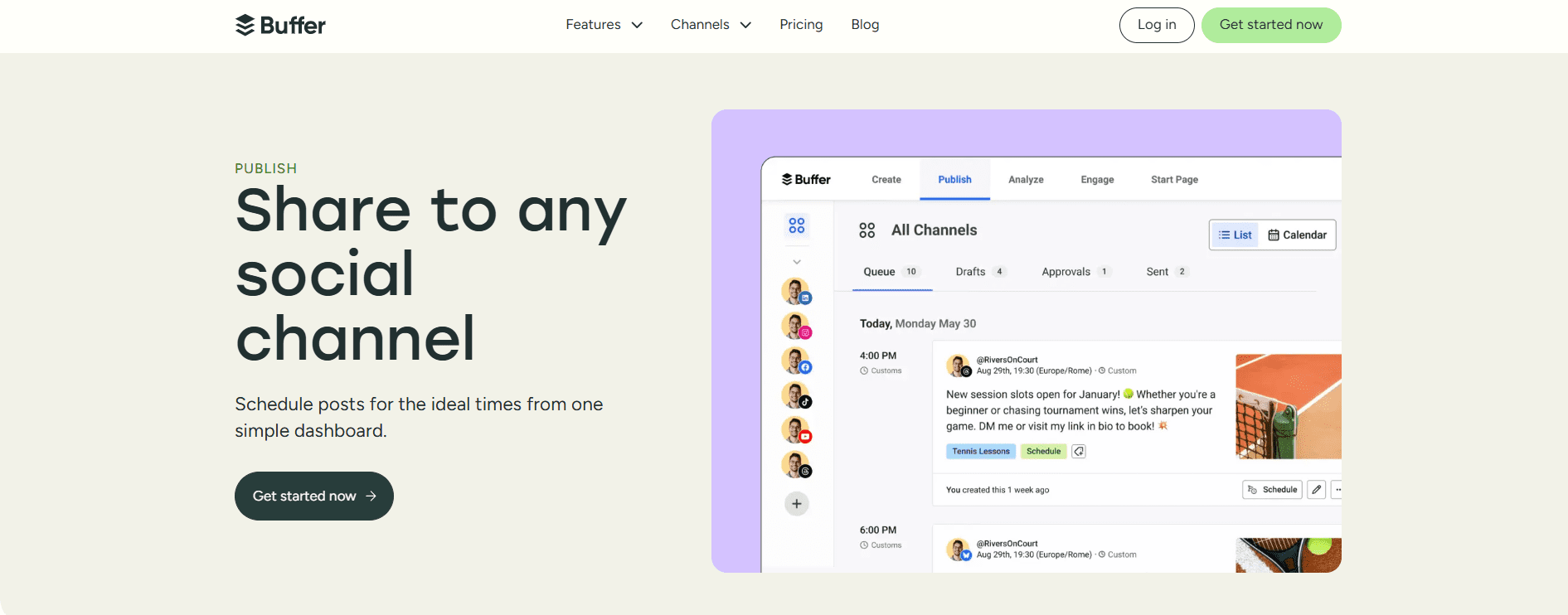Collapse the sidebar channel list chevron
The image size is (1568, 615).
pos(797,262)
